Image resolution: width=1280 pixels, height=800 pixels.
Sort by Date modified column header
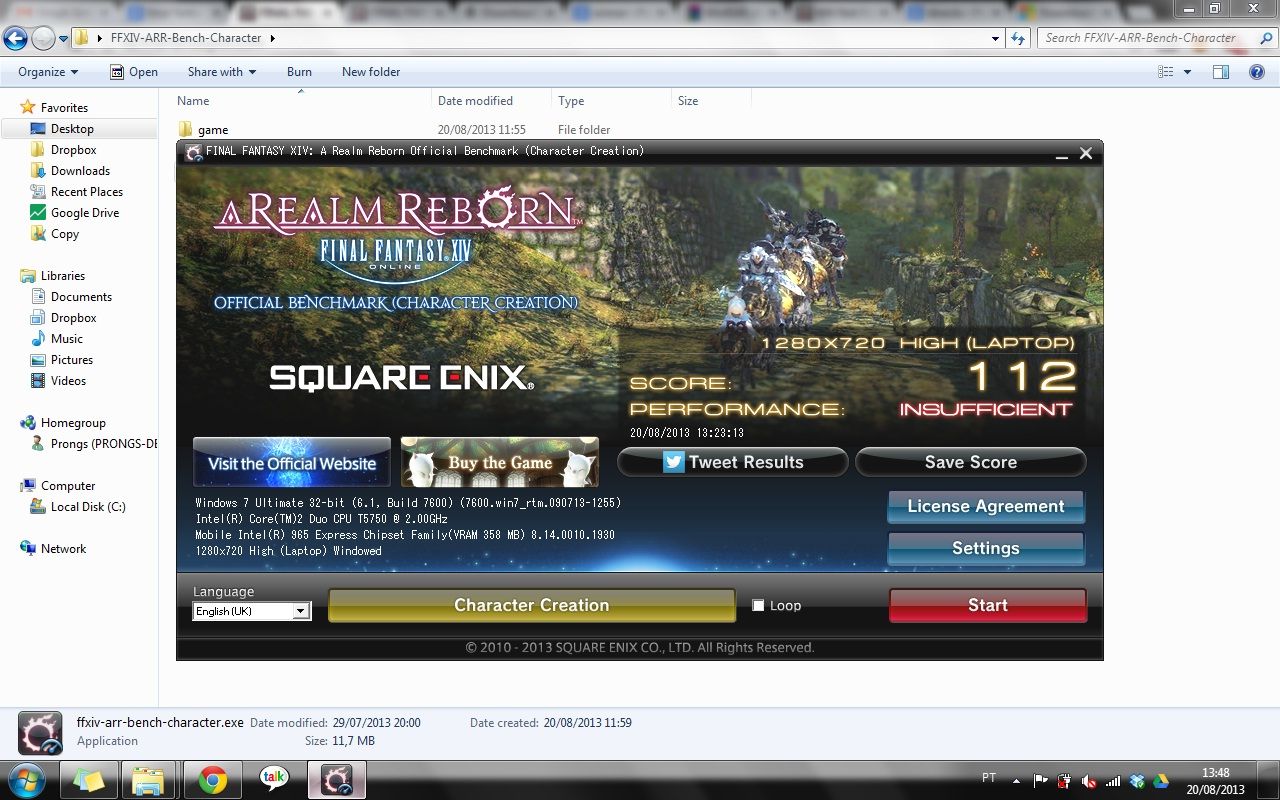(475, 100)
